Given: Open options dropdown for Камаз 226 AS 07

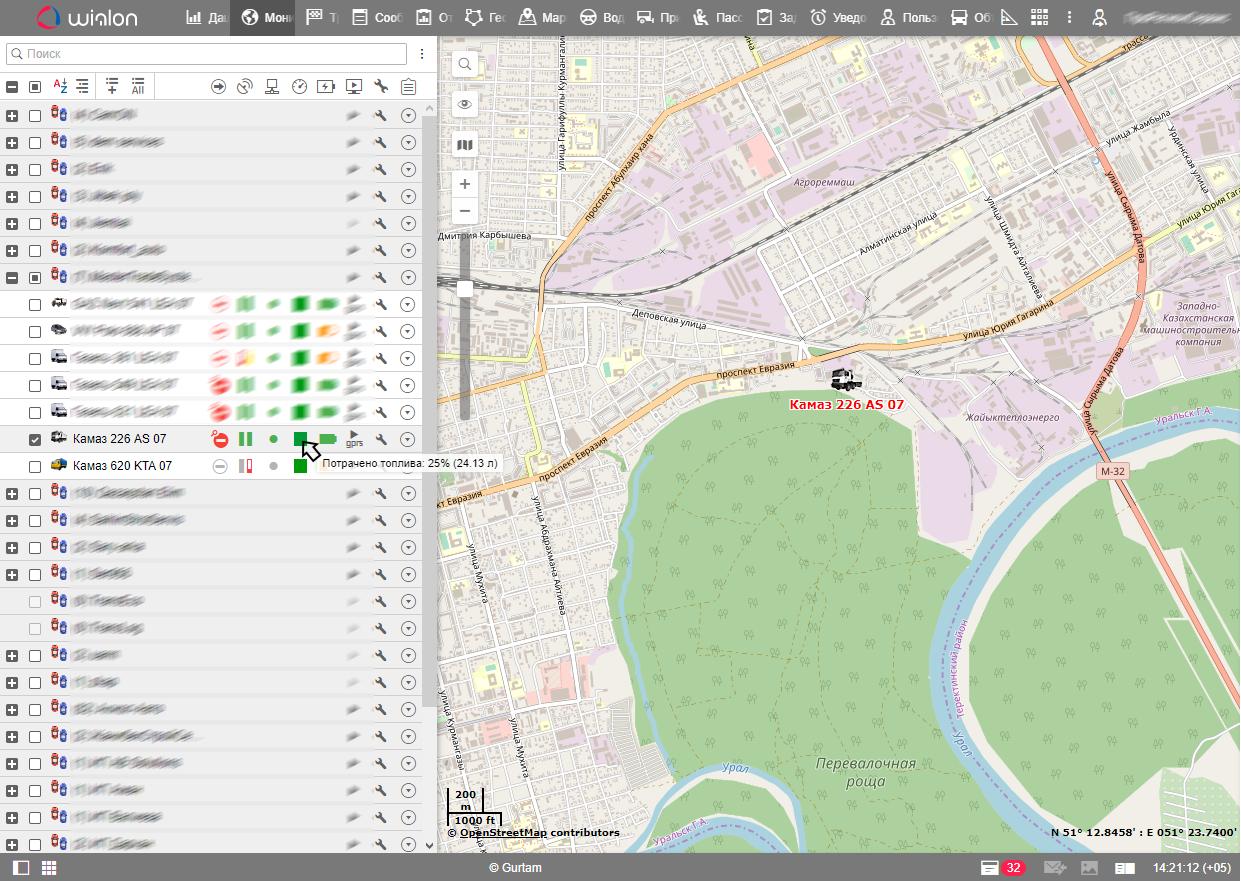Looking at the screenshot, I should click(x=408, y=439).
